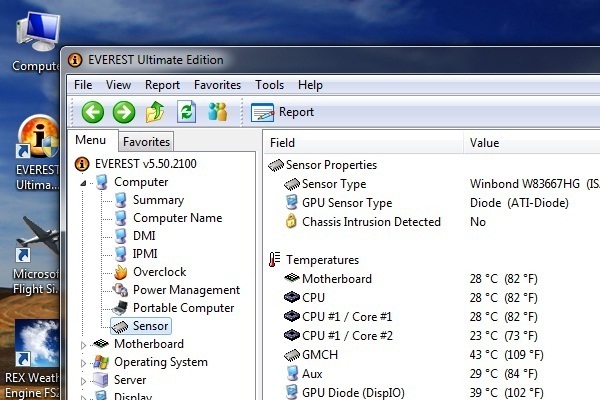Open the Report wizard icon

(x=262, y=113)
